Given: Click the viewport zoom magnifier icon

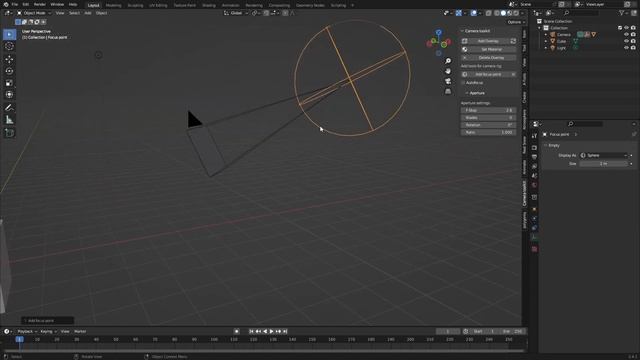Looking at the screenshot, I should [x=448, y=61].
